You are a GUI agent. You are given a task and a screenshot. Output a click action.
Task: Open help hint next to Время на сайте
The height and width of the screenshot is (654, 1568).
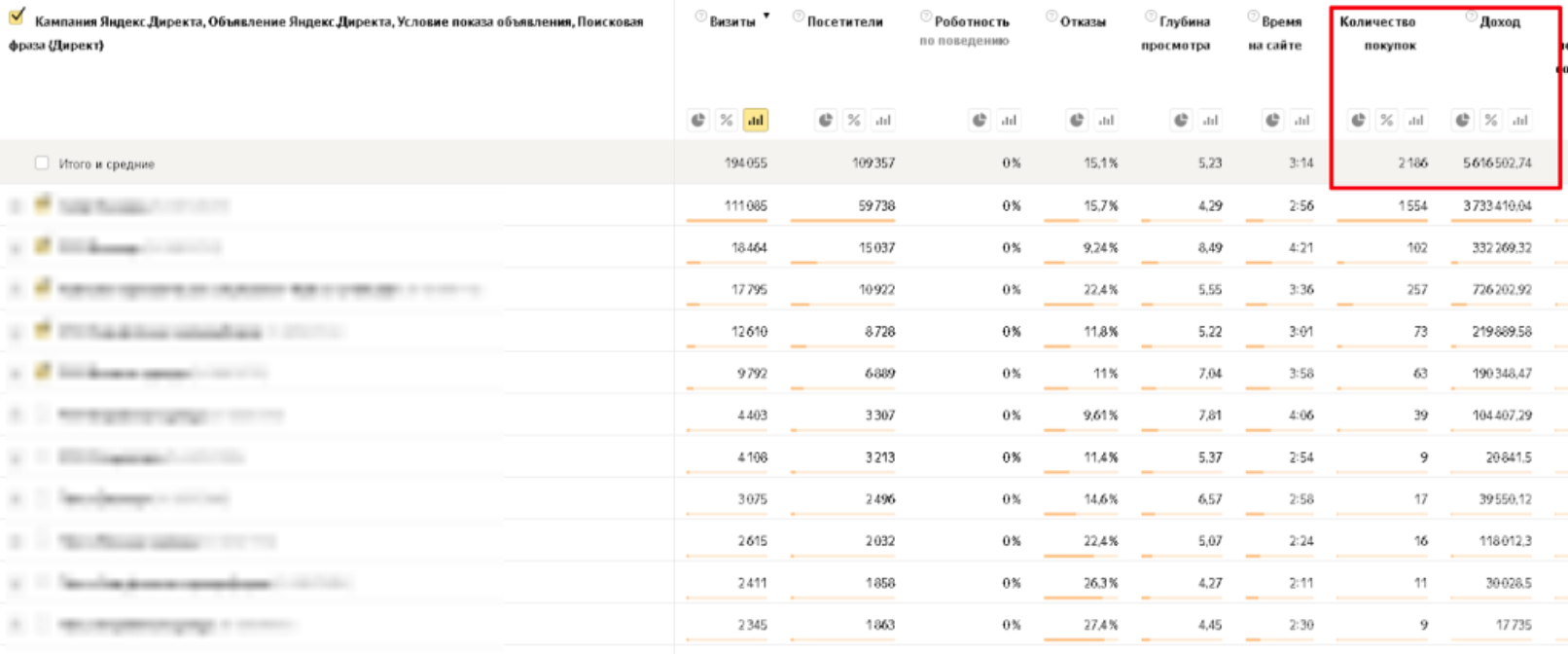(1254, 17)
